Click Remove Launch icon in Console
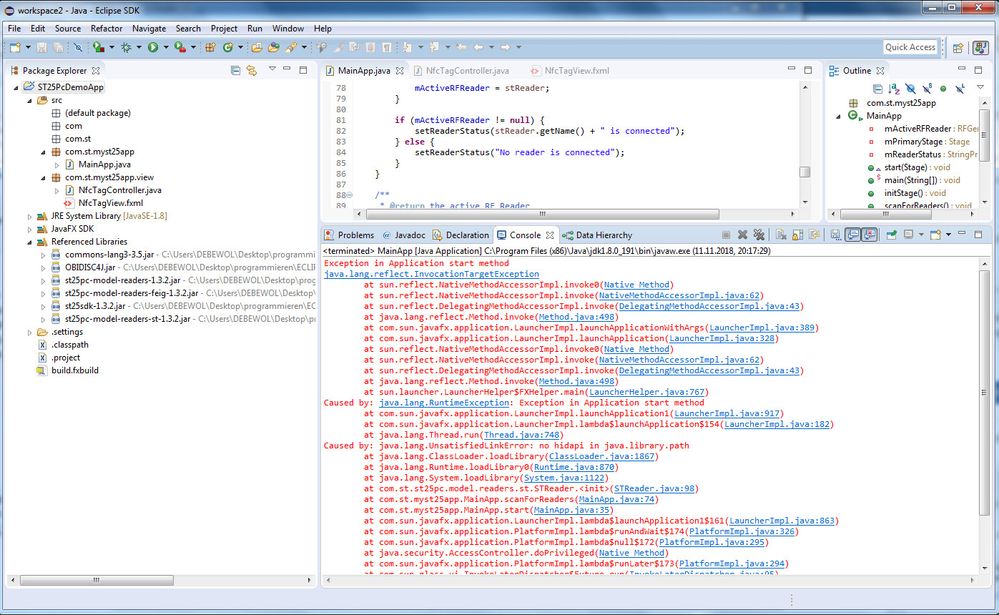The height and width of the screenshot is (615, 999). pos(742,235)
